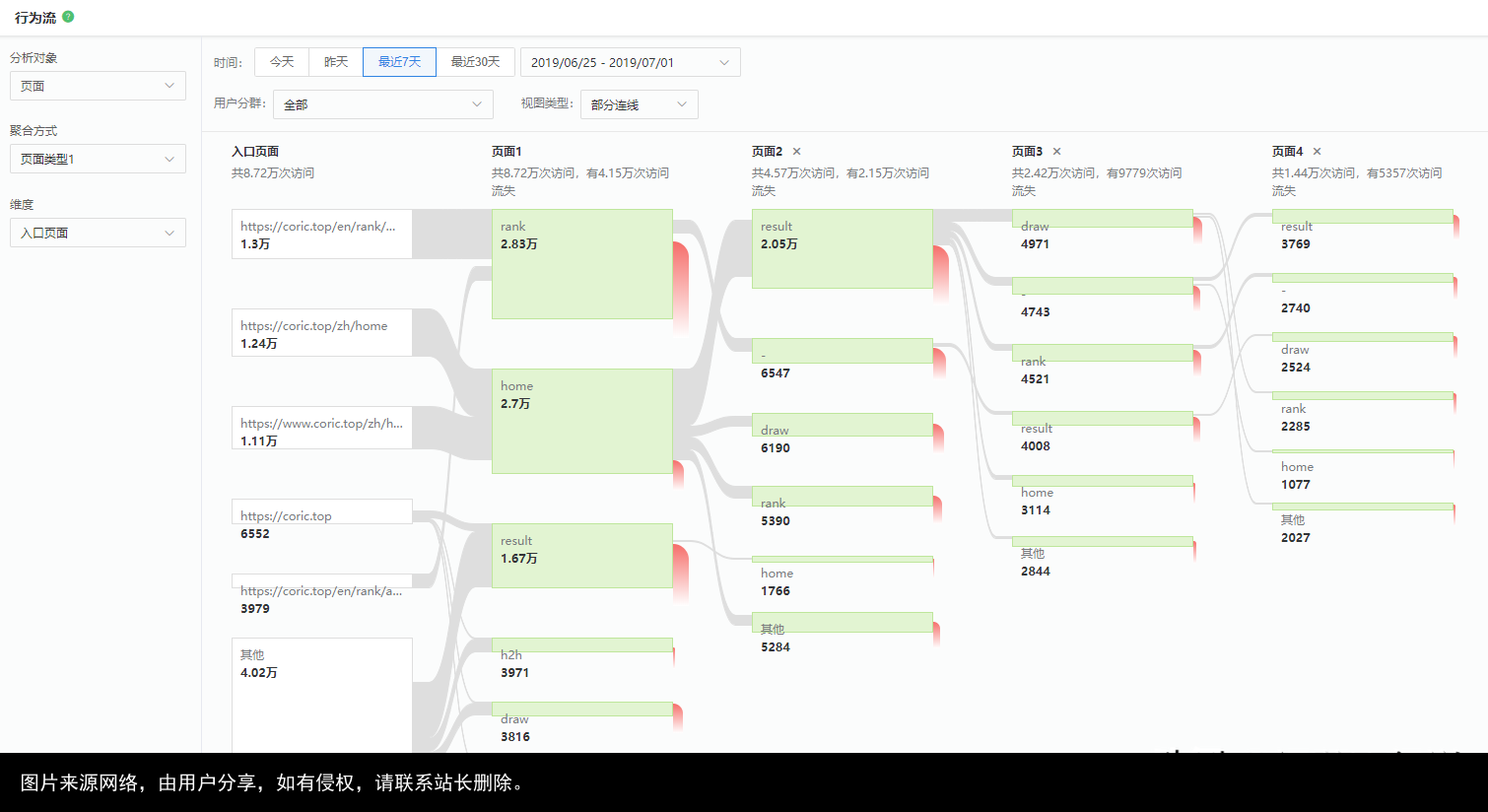Select the 今天 time filter
Image resolution: width=1488 pixels, height=812 pixels.
(x=282, y=61)
